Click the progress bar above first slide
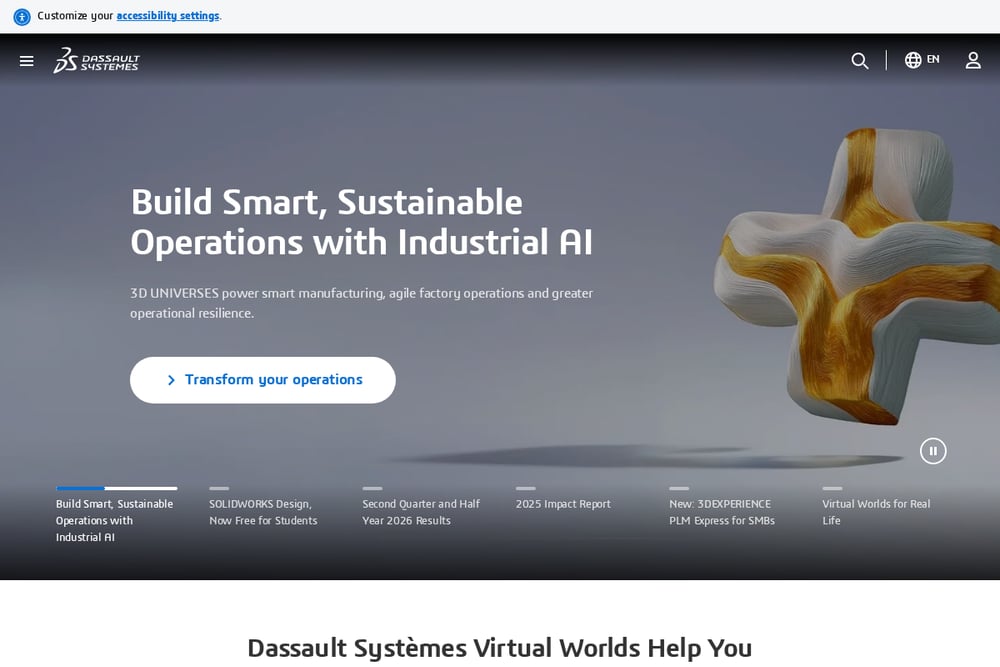Image resolution: width=1000 pixels, height=667 pixels. point(117,488)
